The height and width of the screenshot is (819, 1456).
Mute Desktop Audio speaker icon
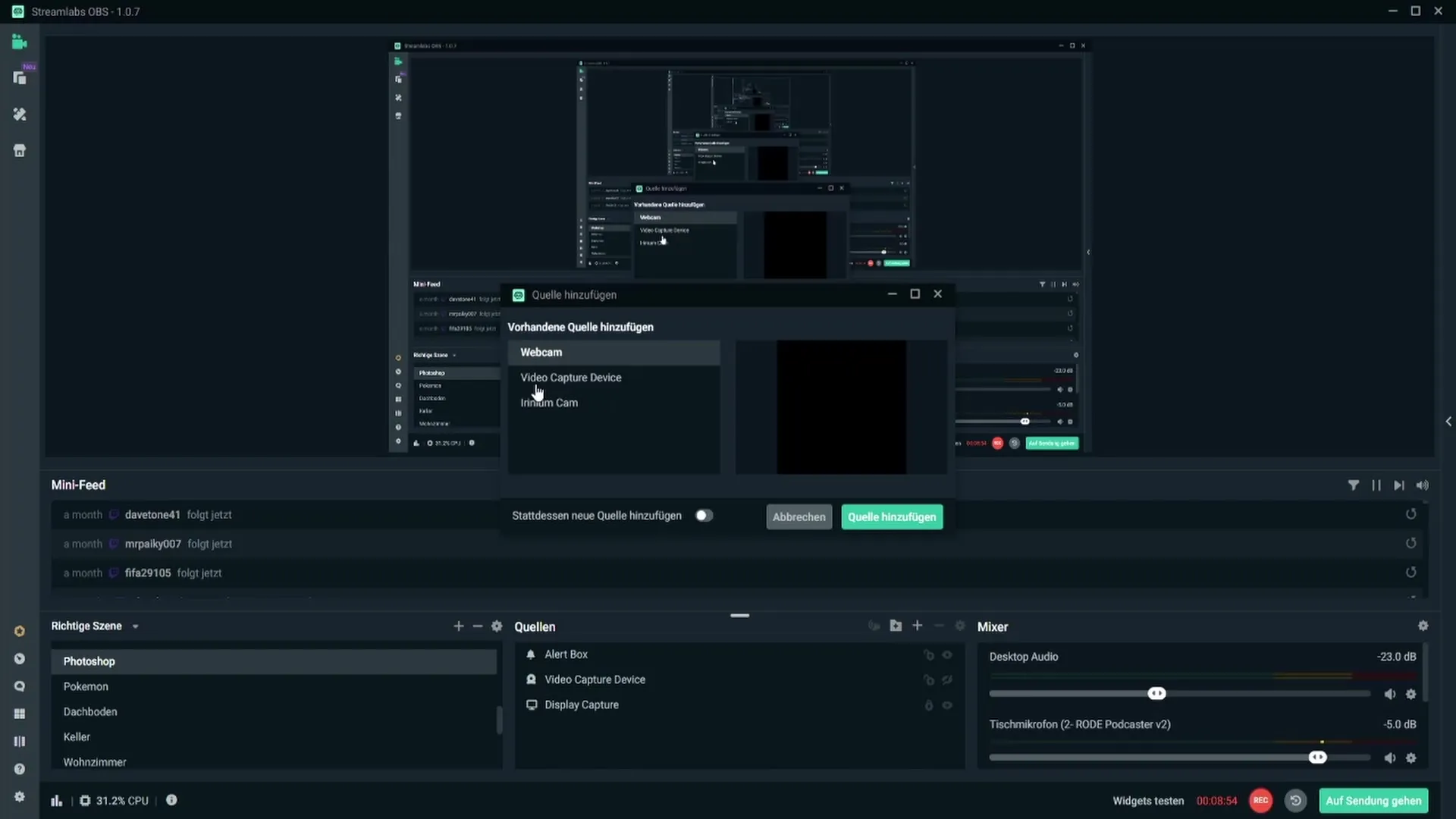tap(1390, 694)
